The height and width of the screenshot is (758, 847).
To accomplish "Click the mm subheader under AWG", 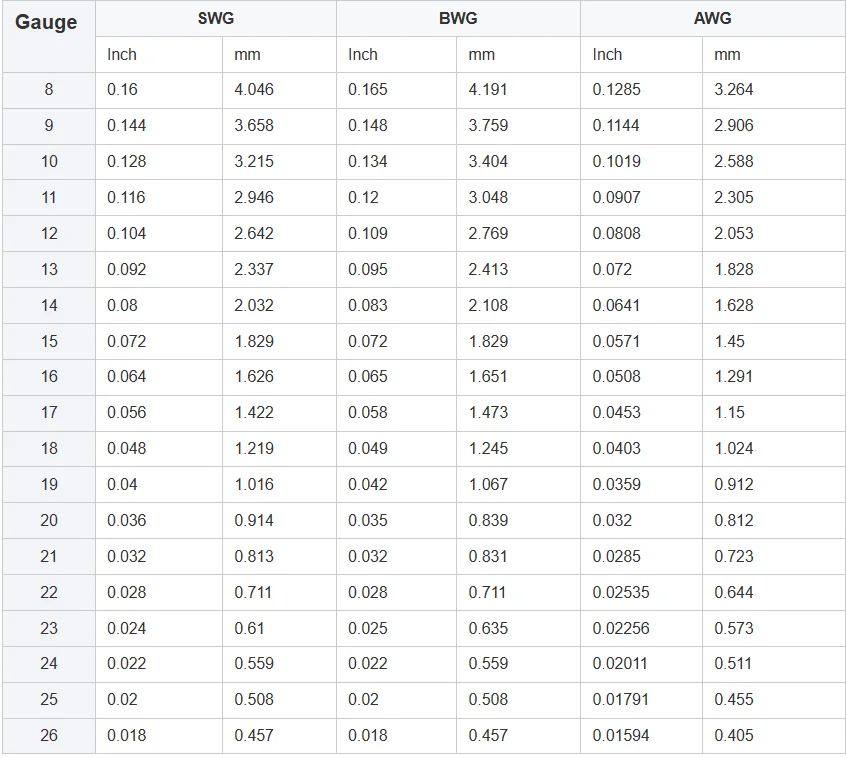I will (x=727, y=55).
